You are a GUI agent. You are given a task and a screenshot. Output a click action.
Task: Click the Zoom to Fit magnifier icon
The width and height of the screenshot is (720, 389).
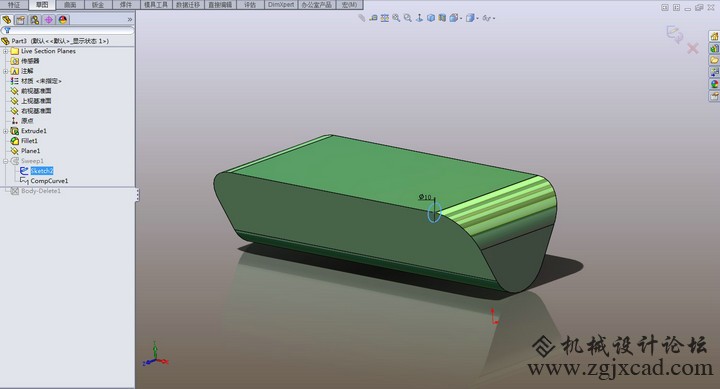coord(396,18)
